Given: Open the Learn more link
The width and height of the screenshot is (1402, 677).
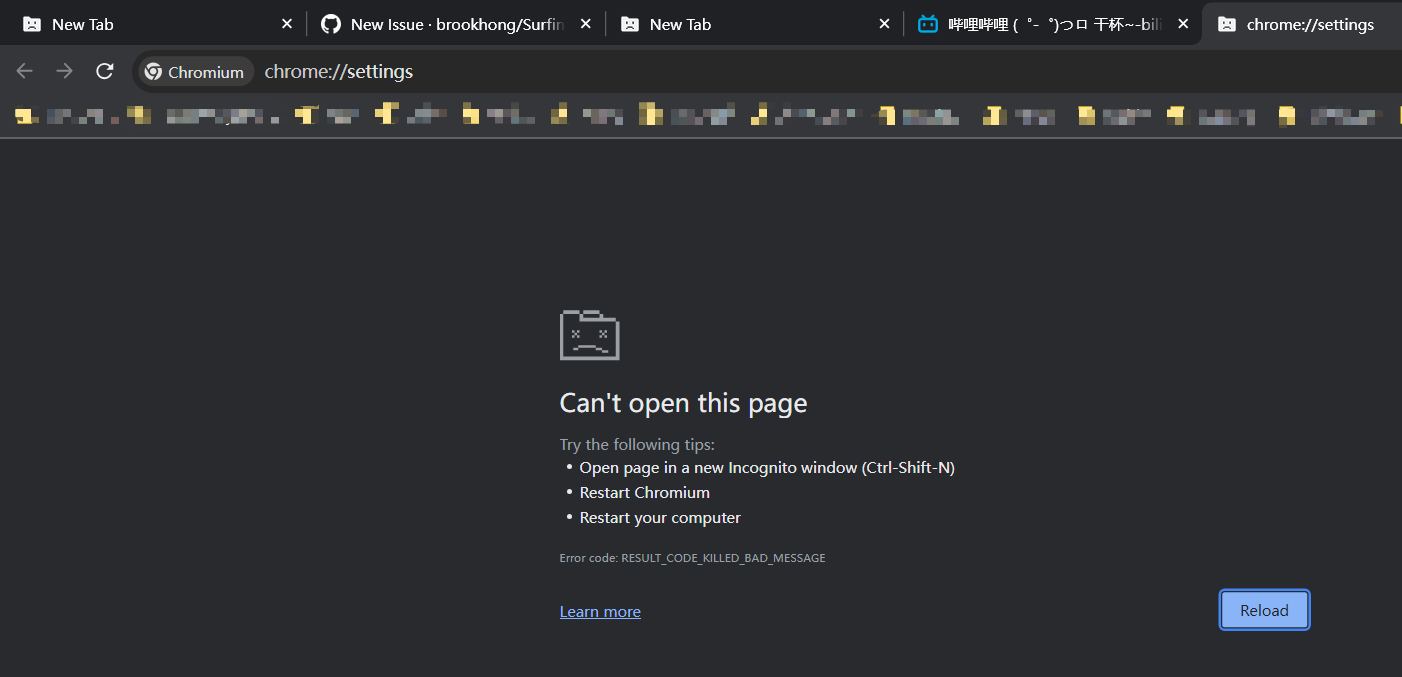Looking at the screenshot, I should click(x=599, y=611).
